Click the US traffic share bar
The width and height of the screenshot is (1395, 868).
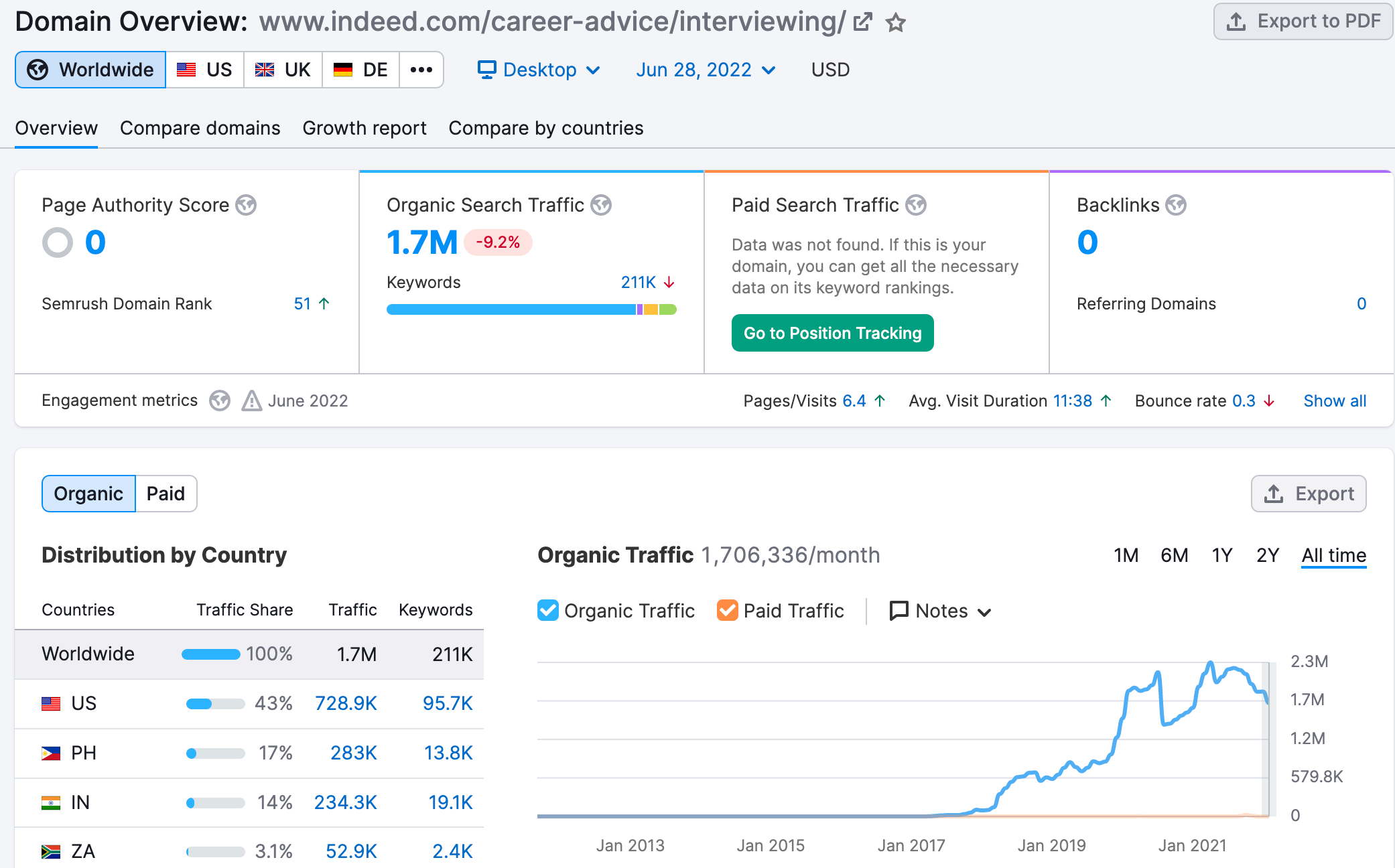(x=215, y=704)
